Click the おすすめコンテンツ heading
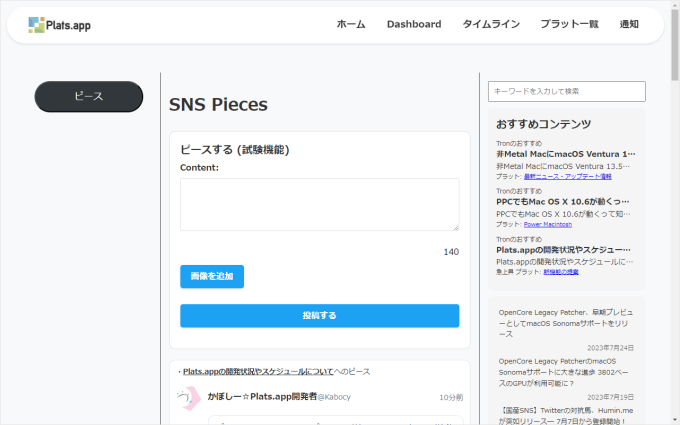This screenshot has height=425, width=680. tap(543, 124)
